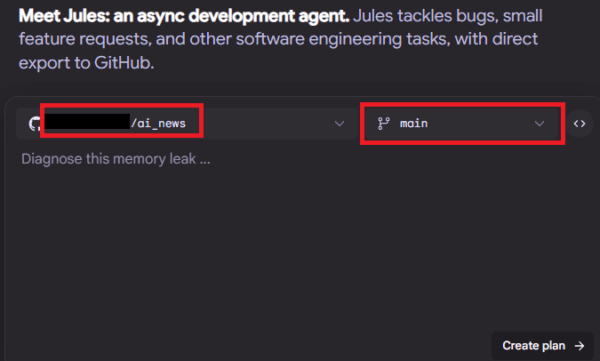Click the git branch icon beside main
This screenshot has width=600, height=361.
coord(383,123)
